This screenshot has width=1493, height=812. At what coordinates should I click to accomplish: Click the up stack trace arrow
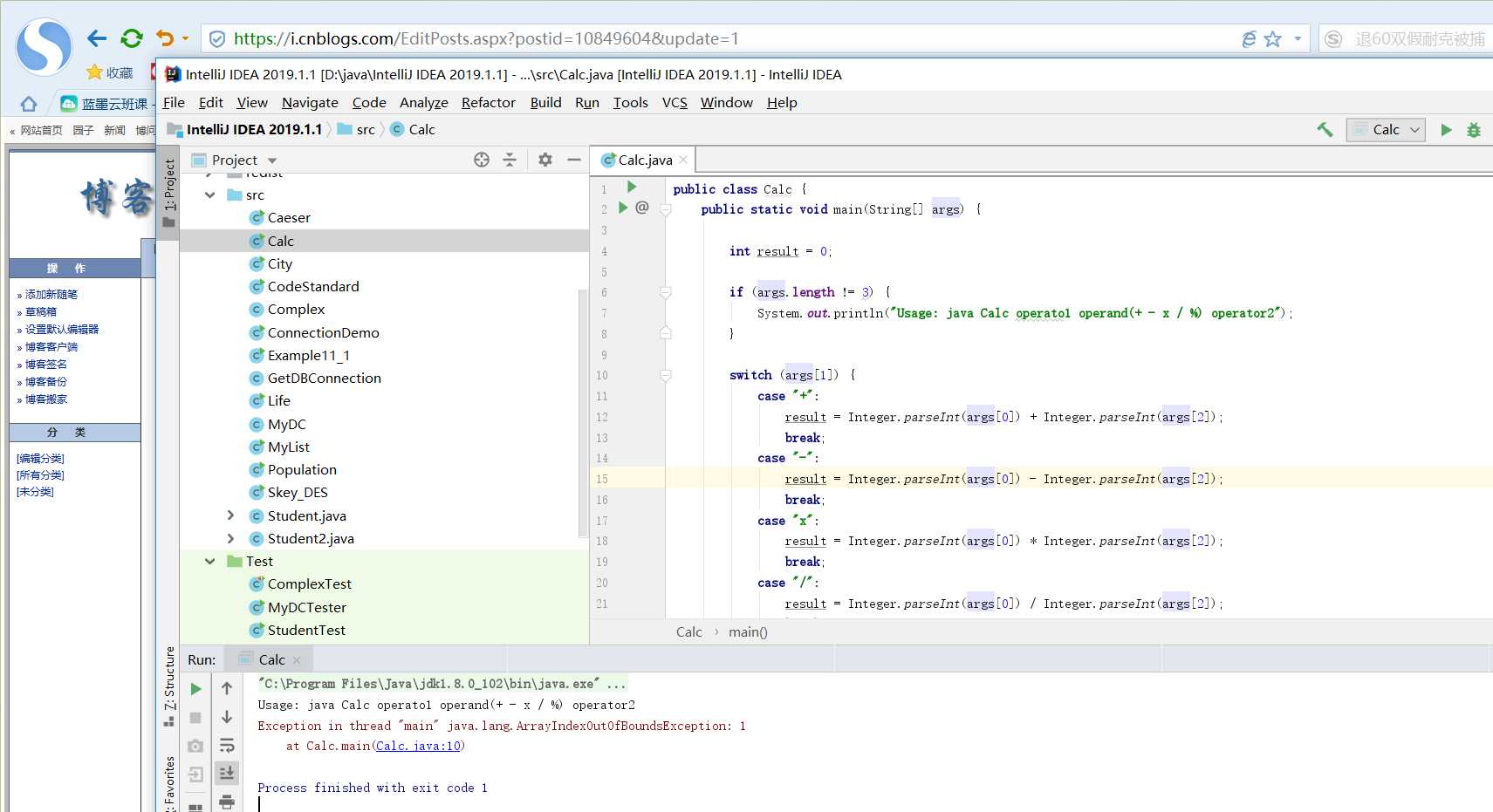[x=227, y=688]
